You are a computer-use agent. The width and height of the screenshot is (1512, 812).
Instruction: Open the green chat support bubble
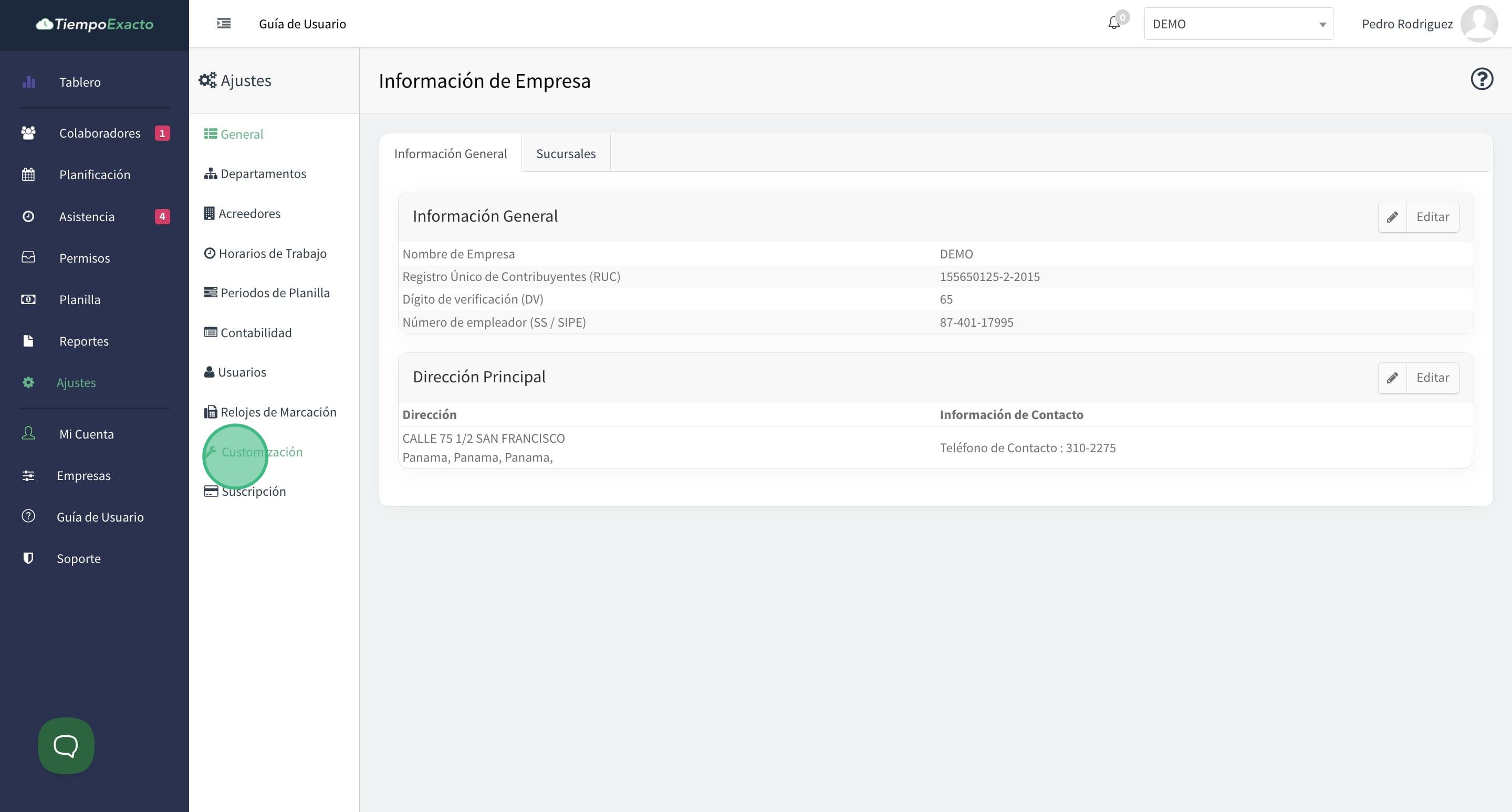(x=66, y=745)
